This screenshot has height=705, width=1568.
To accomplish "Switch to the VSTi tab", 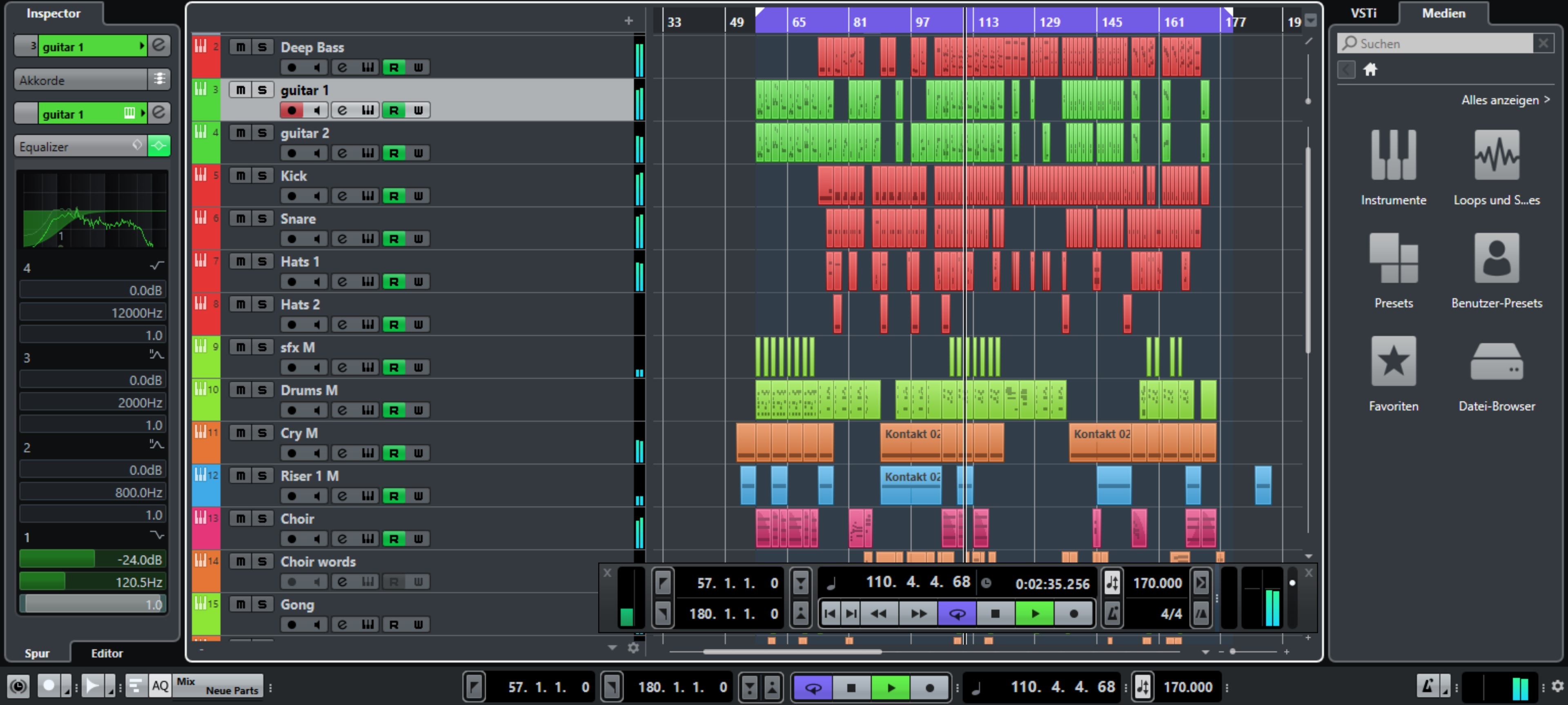I will [1363, 13].
